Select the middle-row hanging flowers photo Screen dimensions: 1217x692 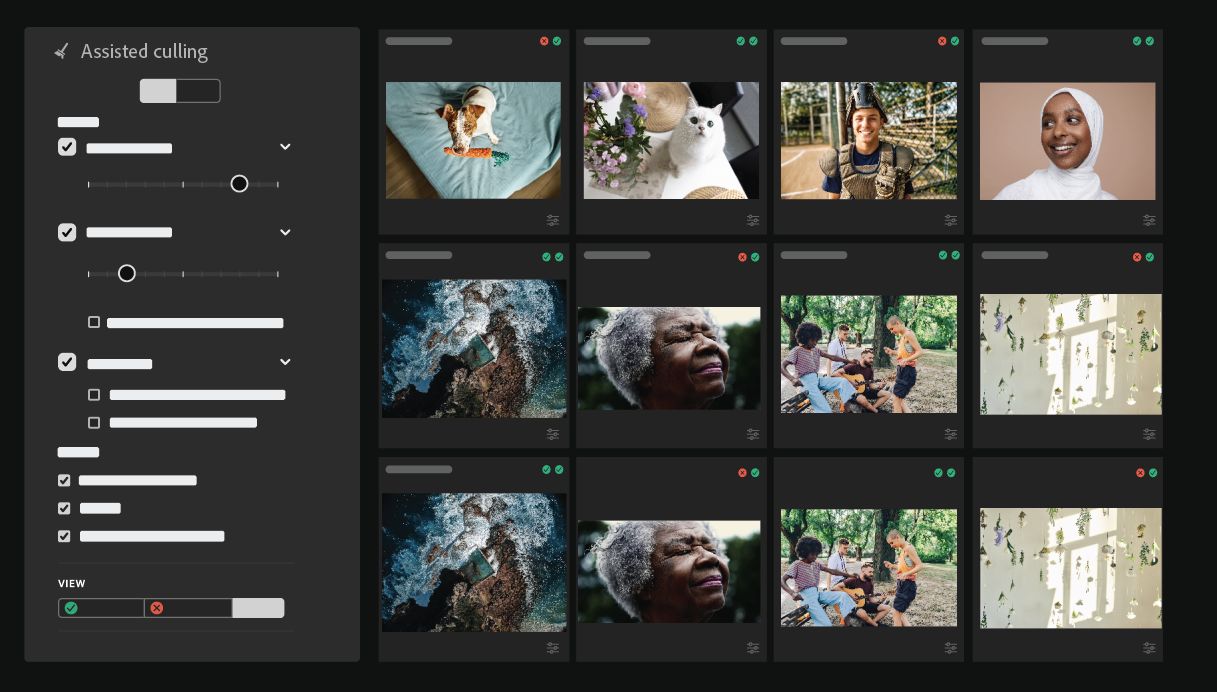[x=1071, y=354]
